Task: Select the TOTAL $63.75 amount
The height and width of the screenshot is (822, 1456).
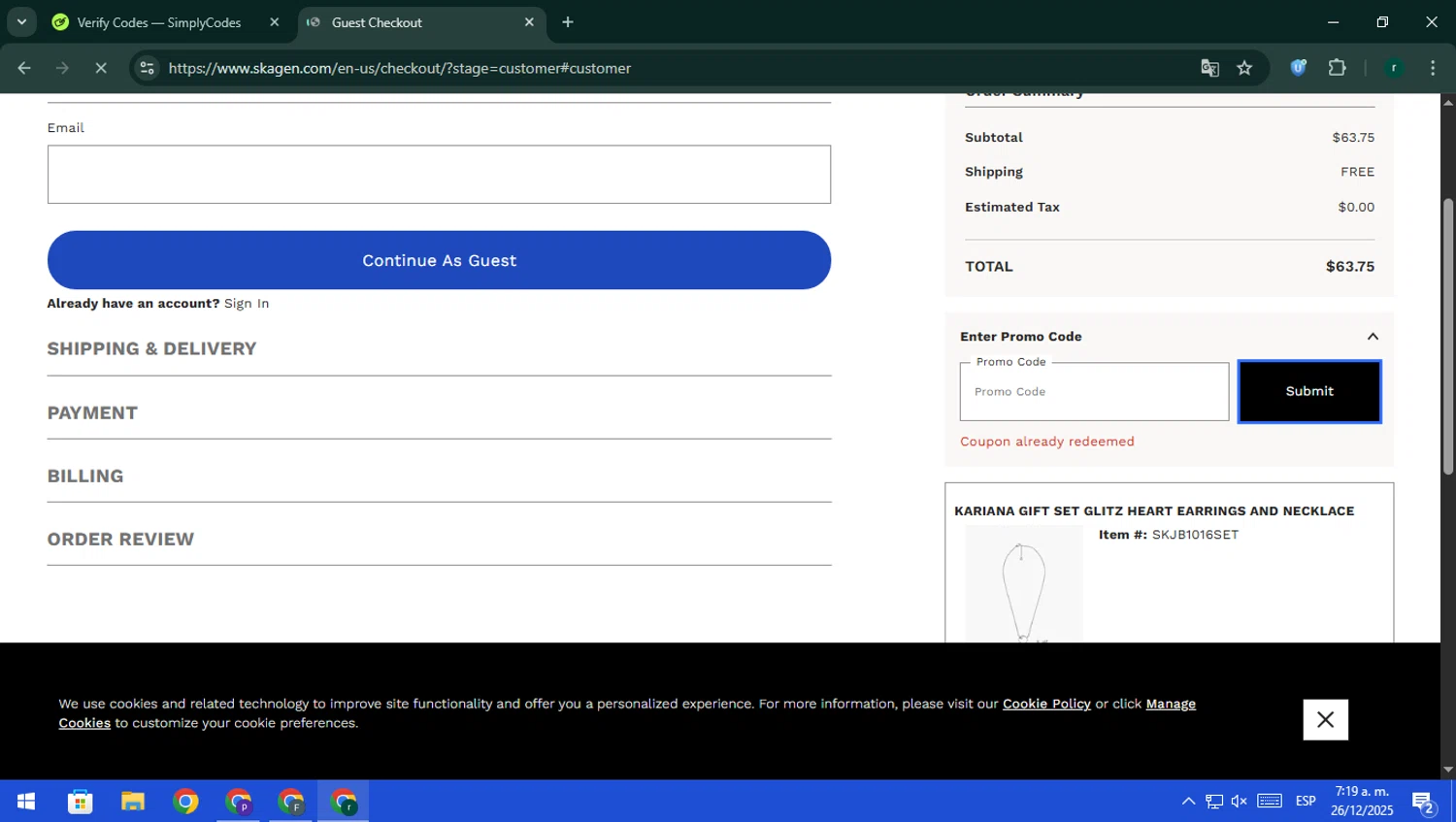Action: (x=1350, y=266)
